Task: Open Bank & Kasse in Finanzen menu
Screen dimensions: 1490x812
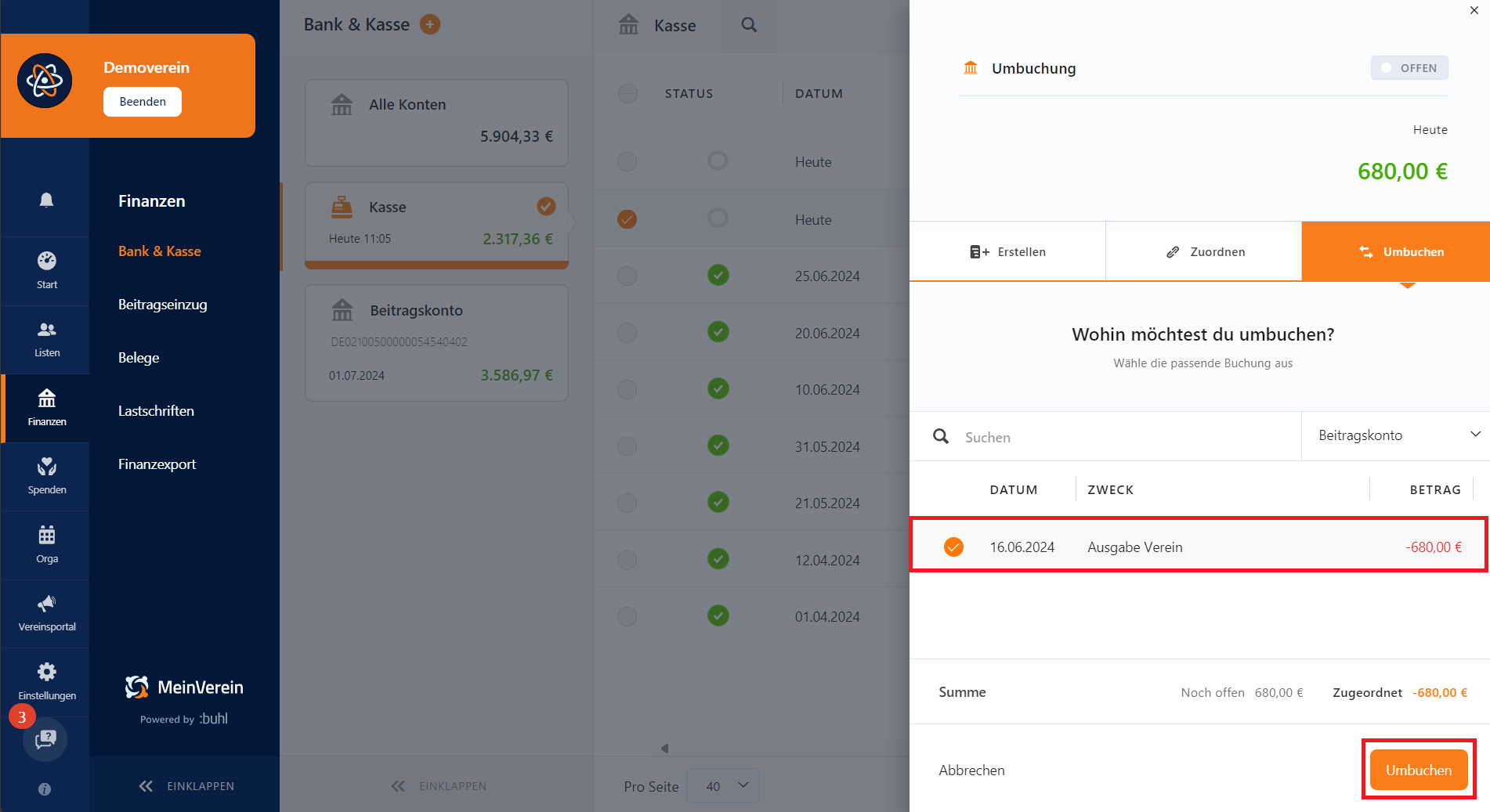Action: click(160, 251)
